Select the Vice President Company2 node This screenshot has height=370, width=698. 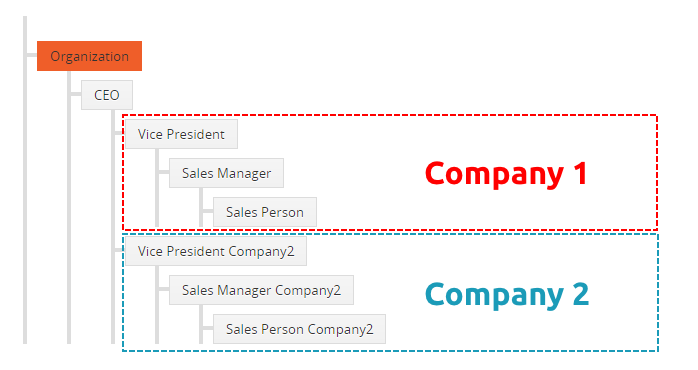click(x=216, y=251)
